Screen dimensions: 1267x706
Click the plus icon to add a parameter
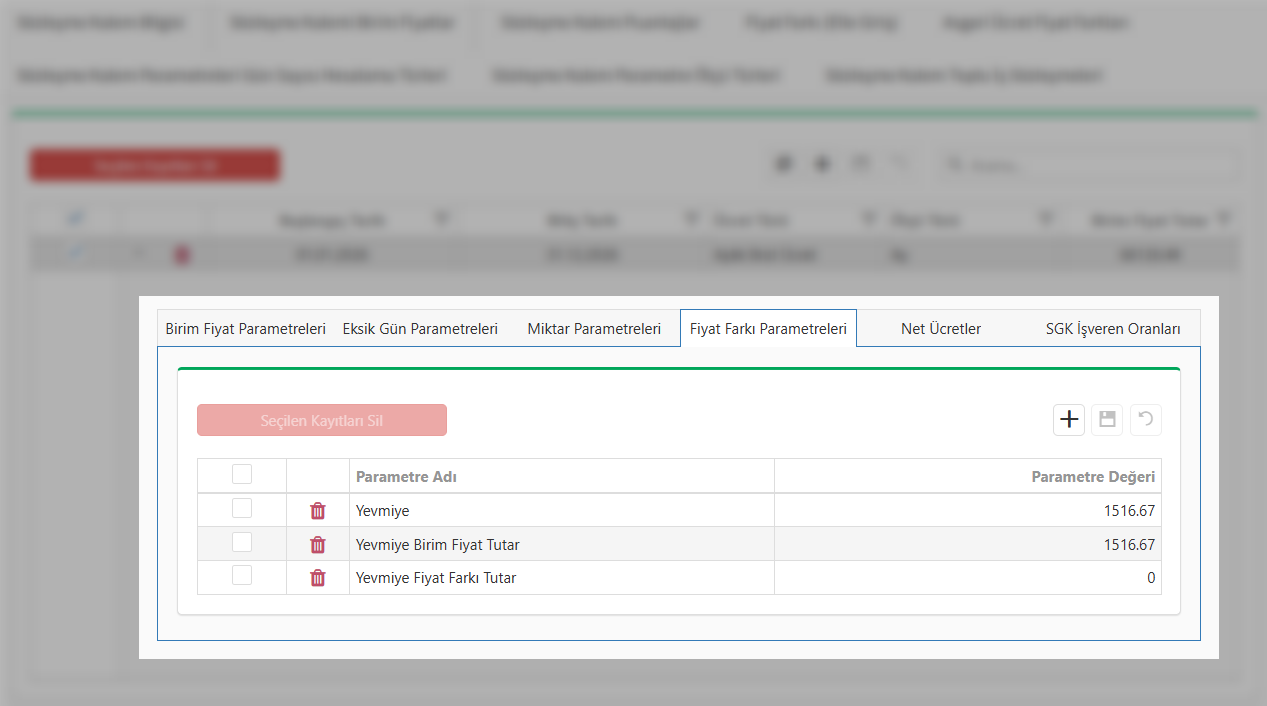pos(1069,420)
